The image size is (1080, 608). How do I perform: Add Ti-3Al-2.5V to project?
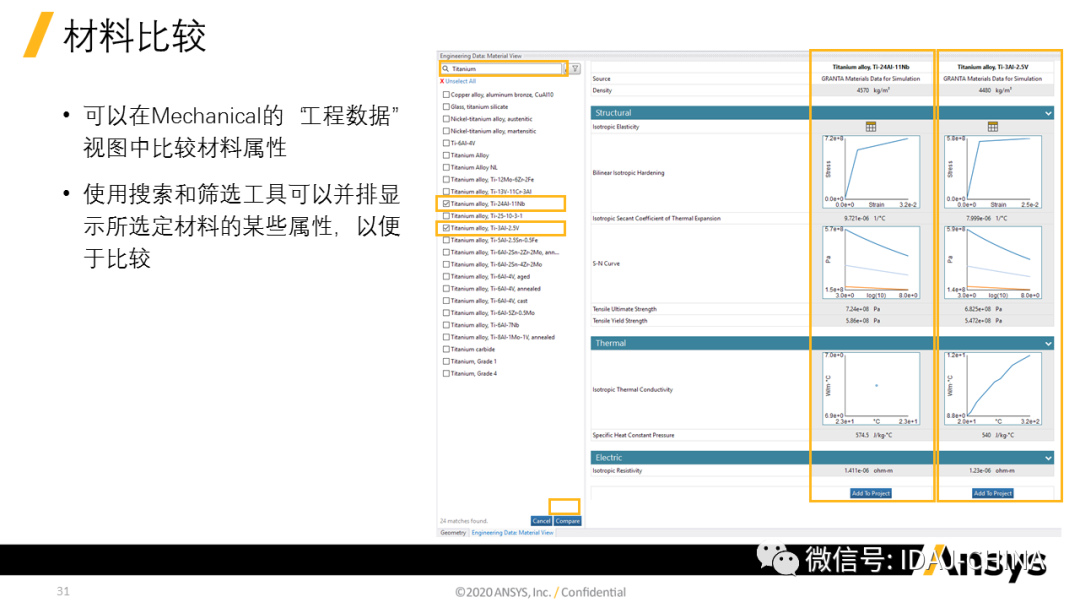[993, 494]
